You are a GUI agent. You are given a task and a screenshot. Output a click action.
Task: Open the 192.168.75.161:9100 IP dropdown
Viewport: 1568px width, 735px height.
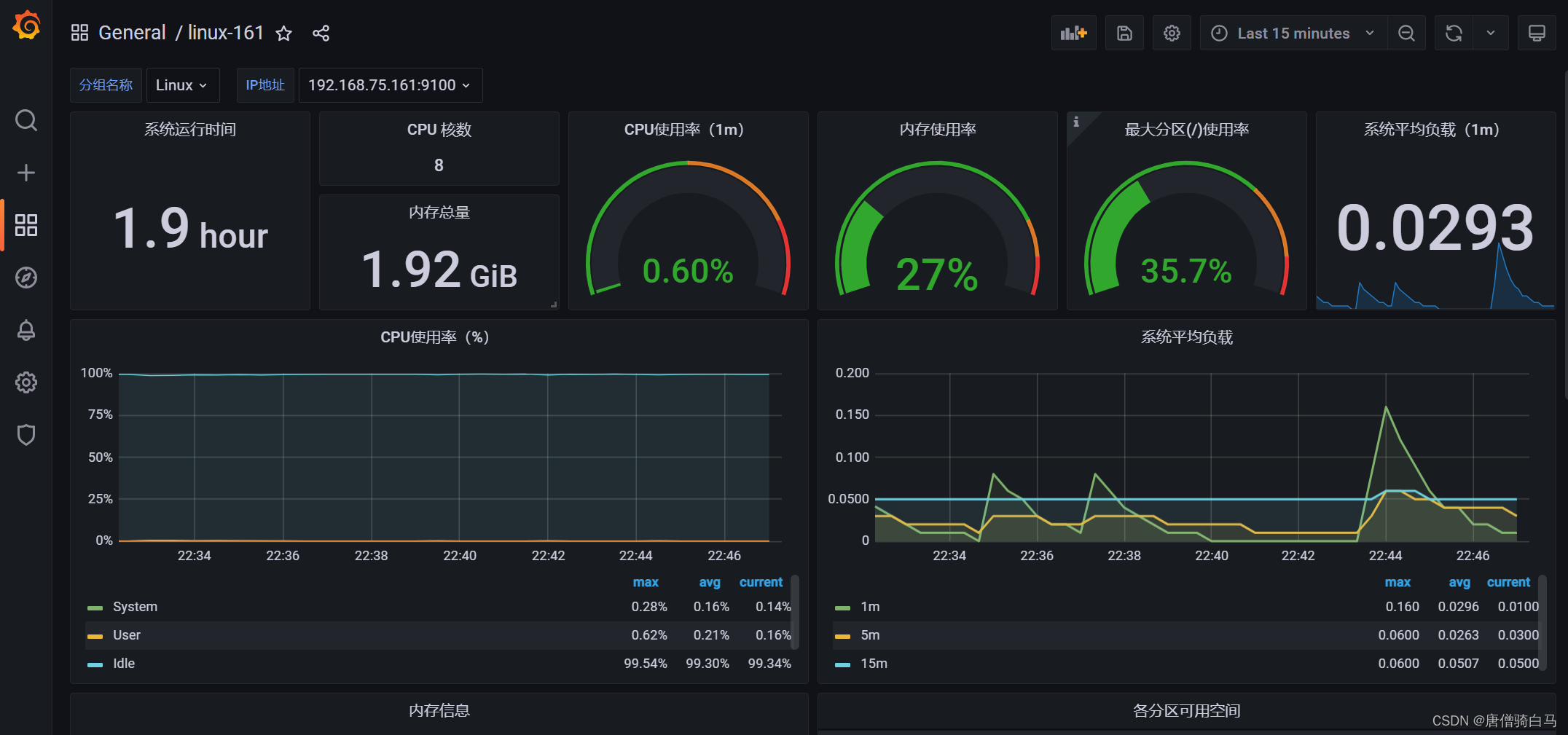coord(390,85)
